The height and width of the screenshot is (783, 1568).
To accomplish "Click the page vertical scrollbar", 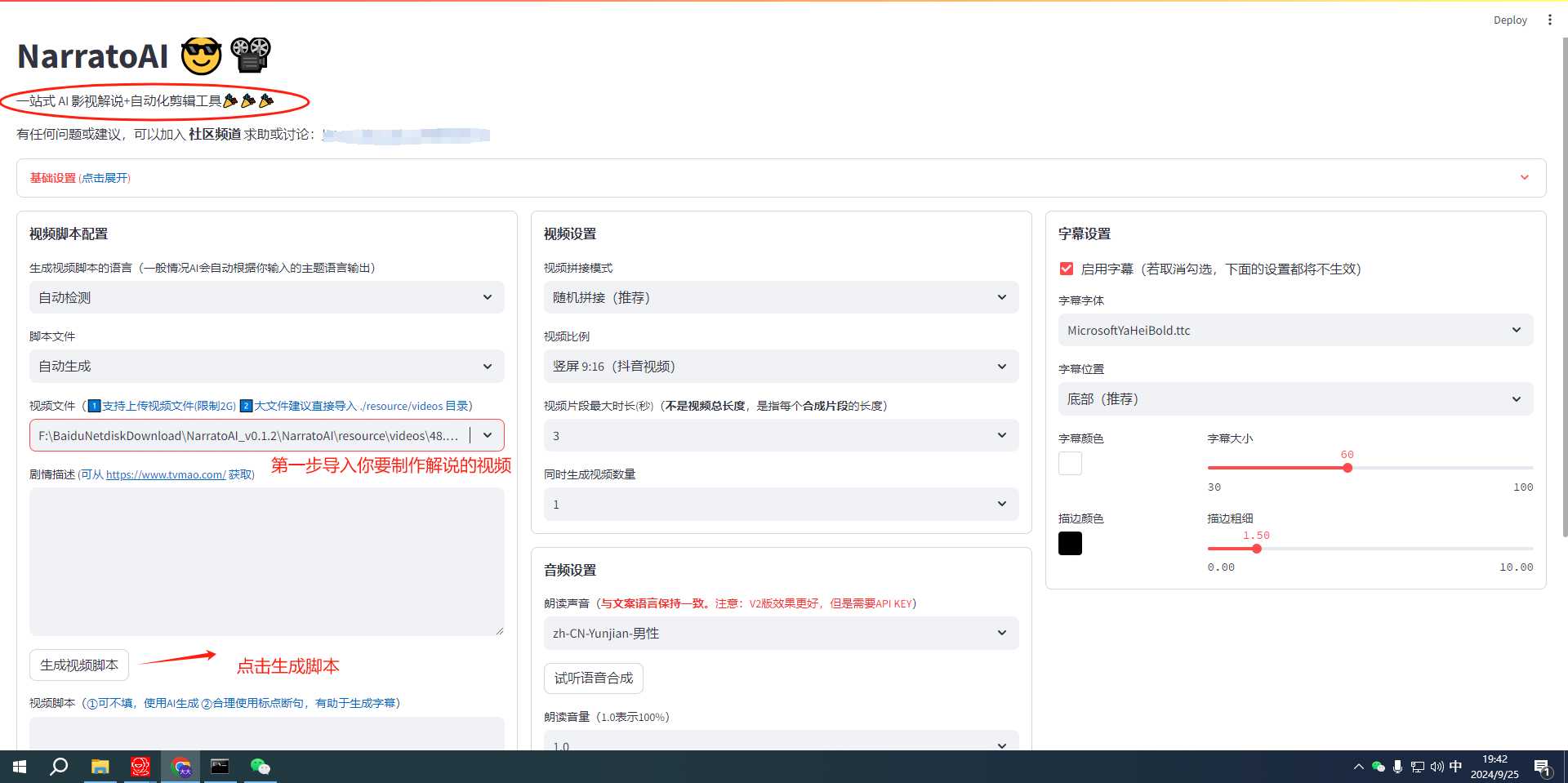I will click(x=1564, y=286).
